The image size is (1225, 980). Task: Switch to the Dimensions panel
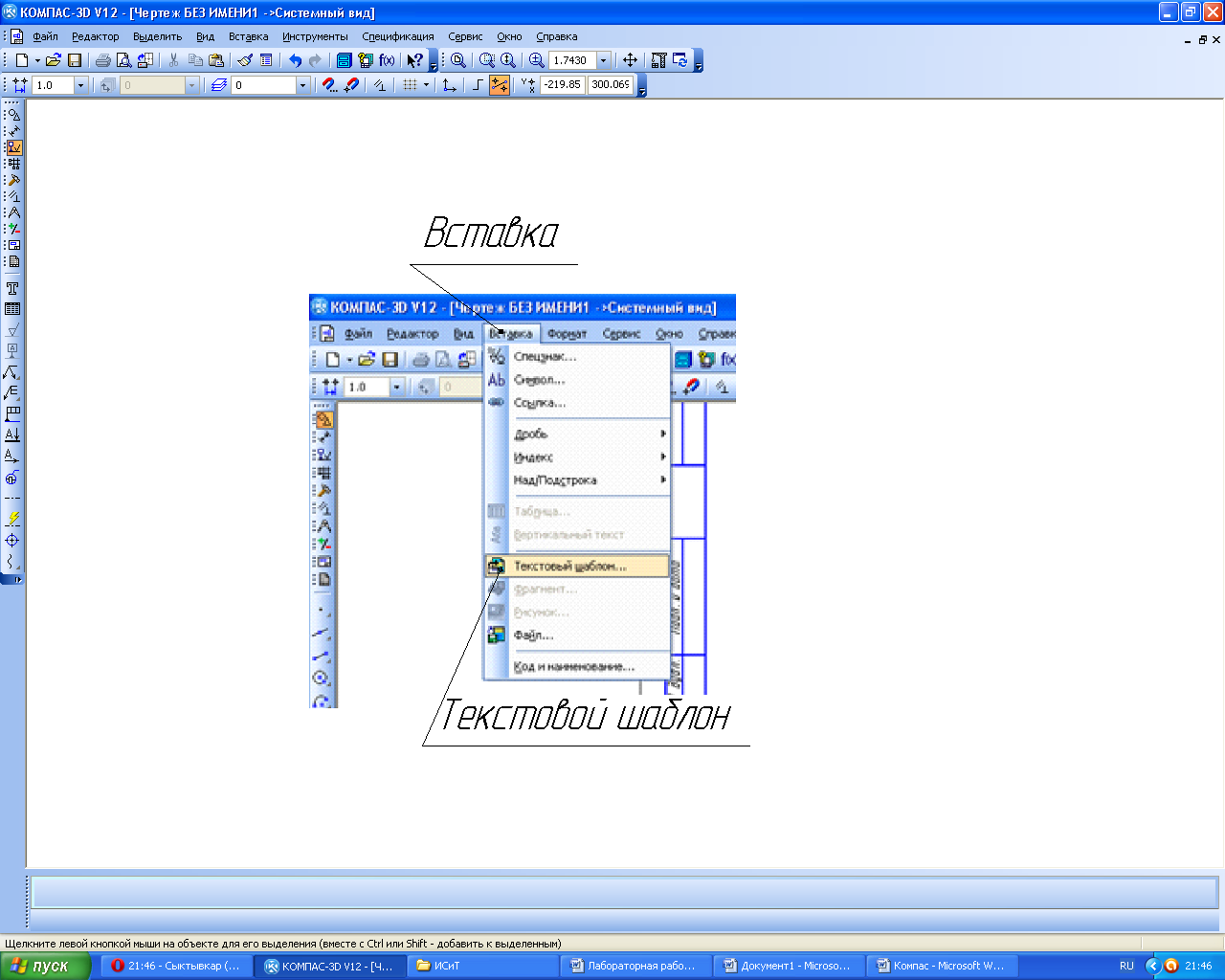[x=13, y=130]
